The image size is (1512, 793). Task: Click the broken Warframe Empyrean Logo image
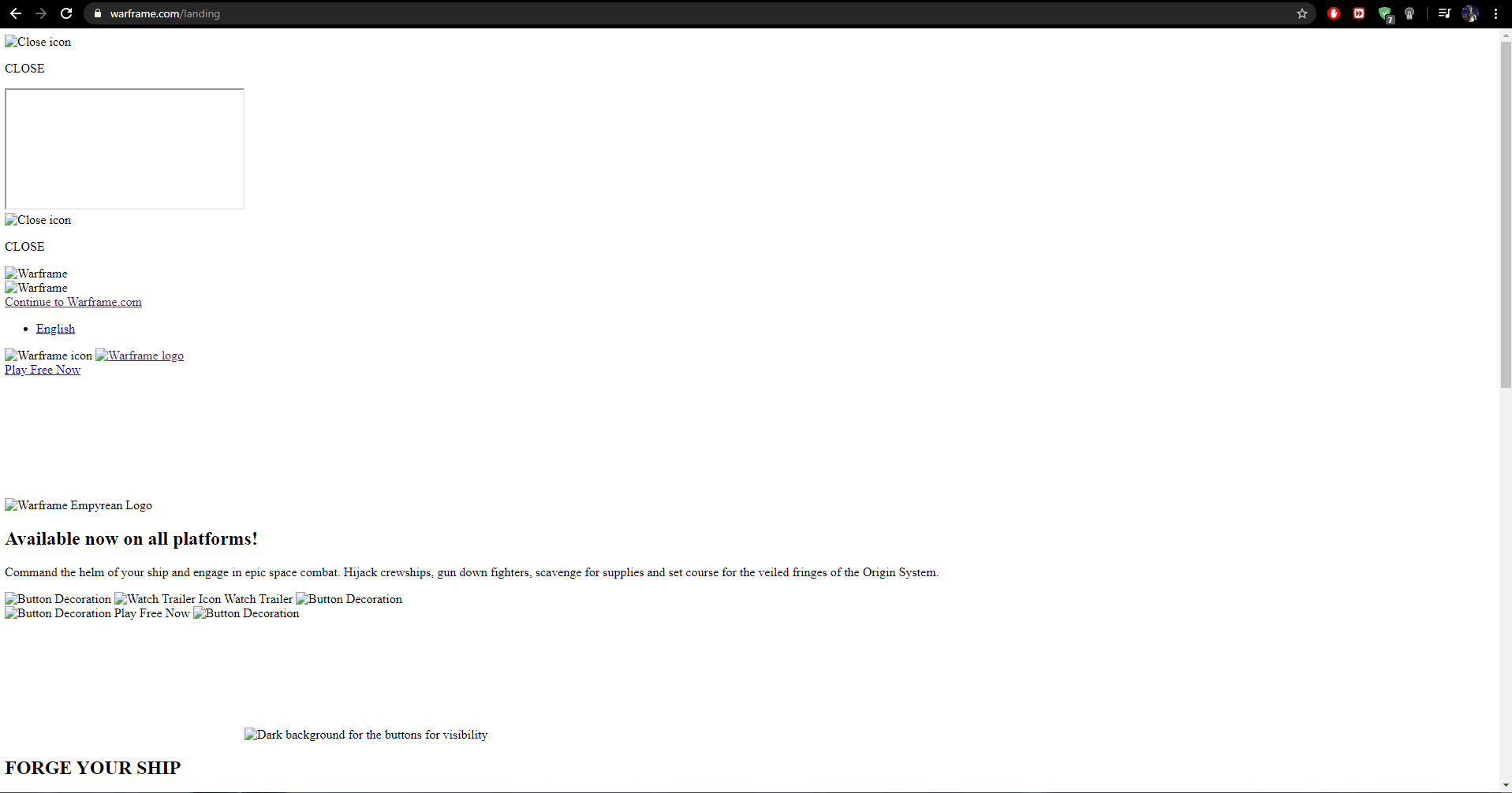[x=79, y=505]
